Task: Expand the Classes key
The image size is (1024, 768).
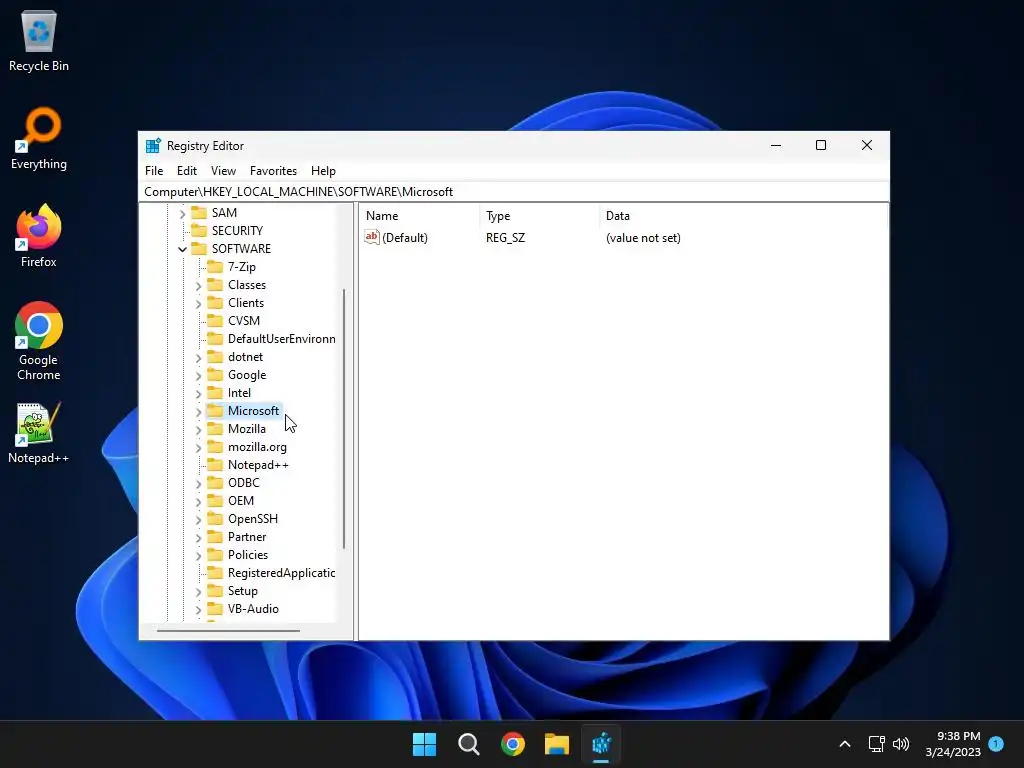Action: 198,285
